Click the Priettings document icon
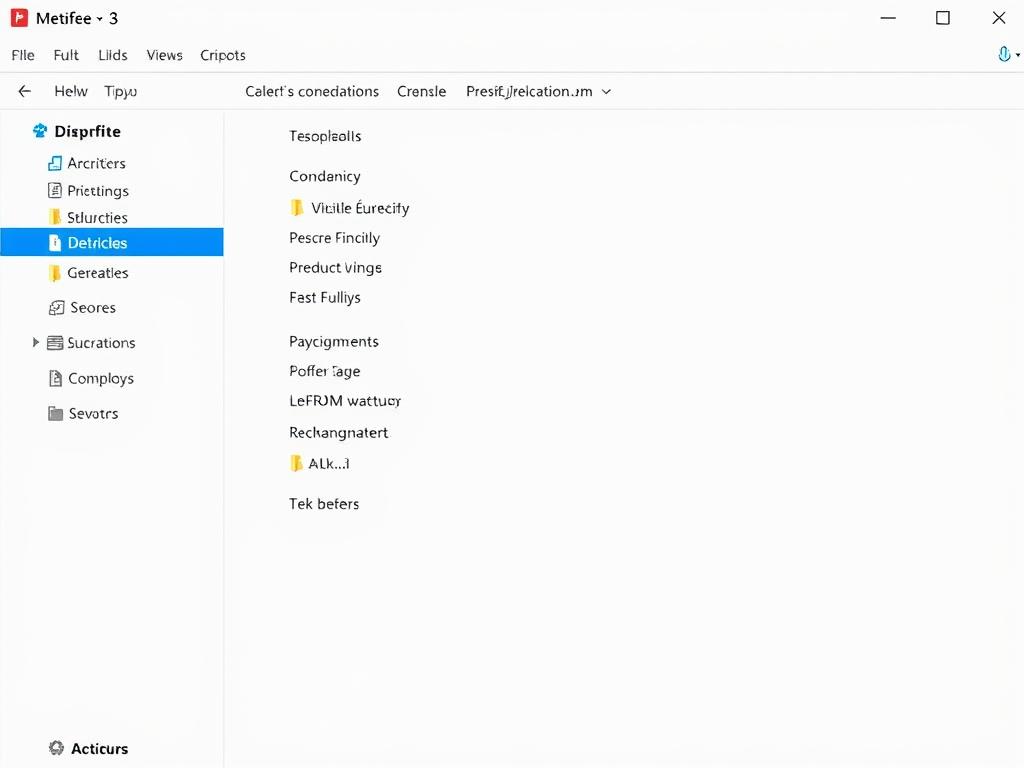 point(55,190)
